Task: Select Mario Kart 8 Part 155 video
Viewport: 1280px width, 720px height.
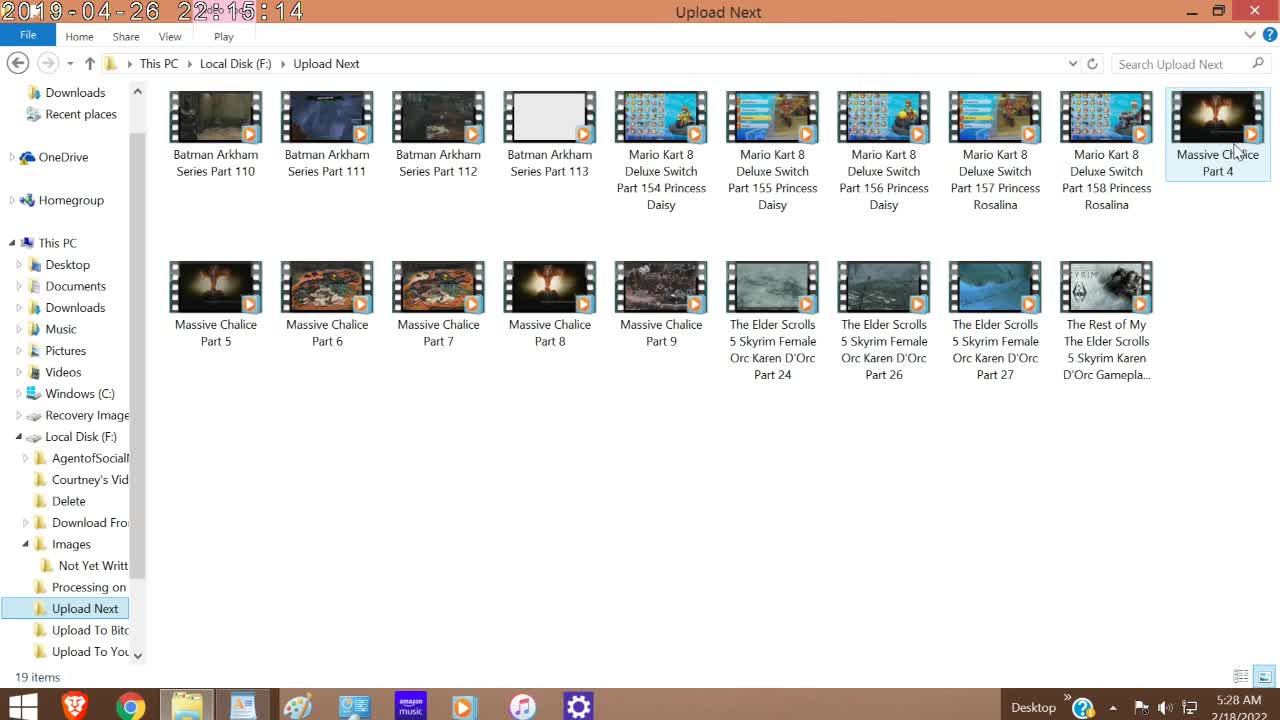Action: (x=772, y=152)
